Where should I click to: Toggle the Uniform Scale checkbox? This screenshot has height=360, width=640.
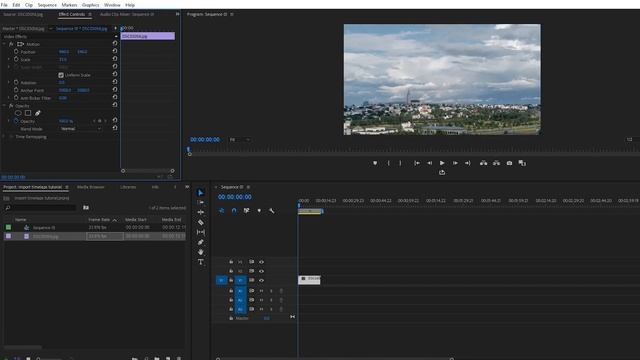(x=61, y=75)
